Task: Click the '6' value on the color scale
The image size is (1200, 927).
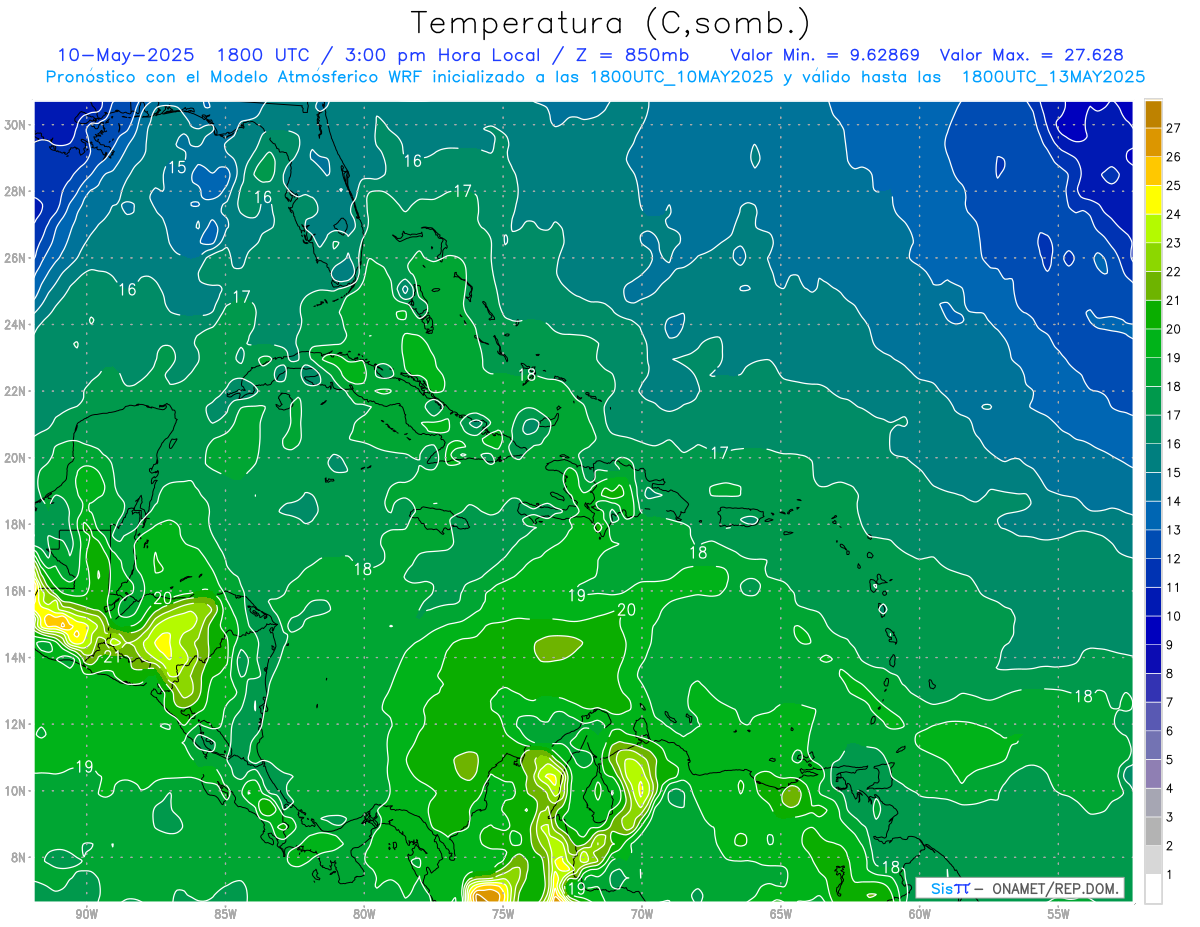Action: (1170, 731)
